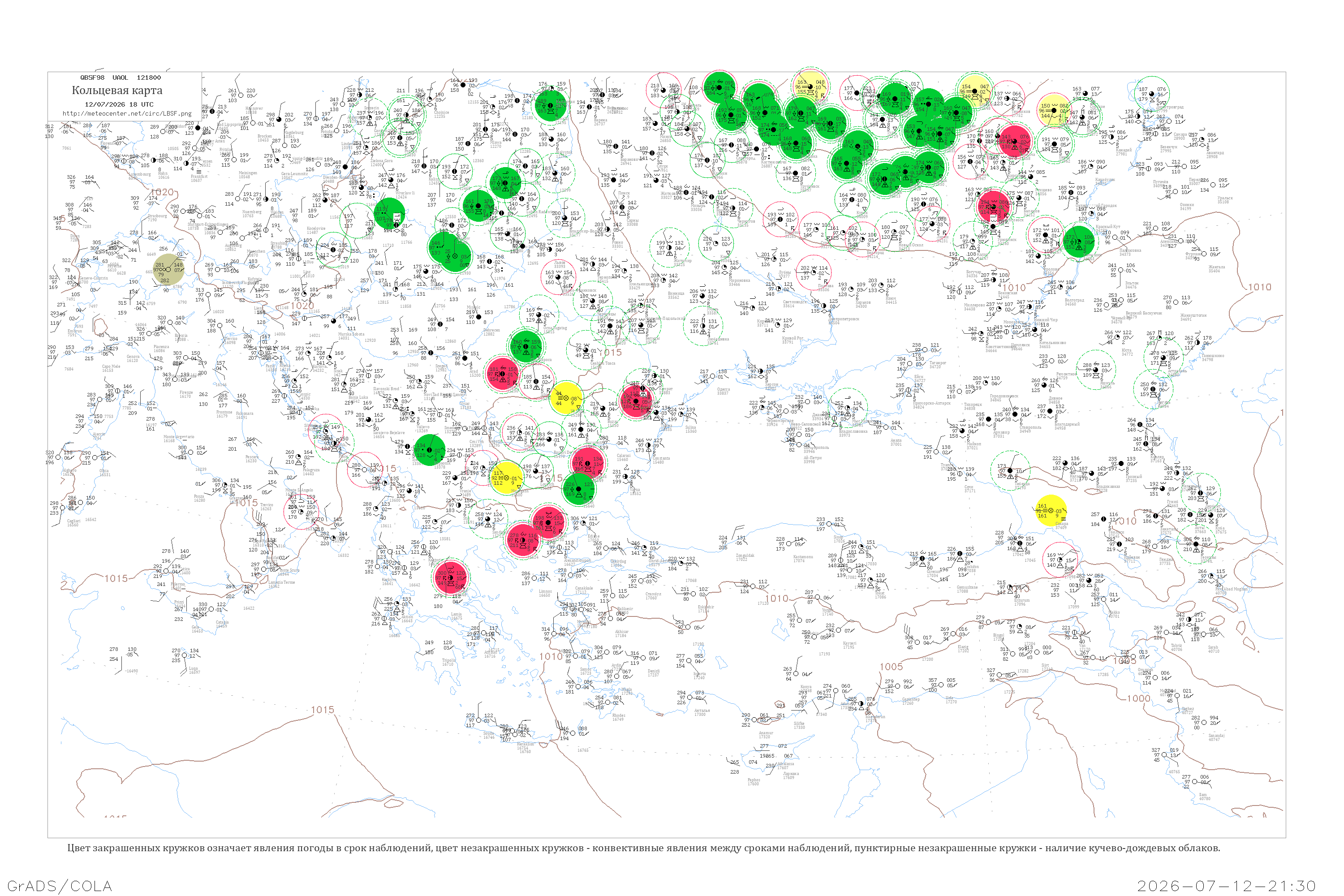Click the olive-shaded station circle
Screen dimensions: 1344x896
[x=169, y=269]
